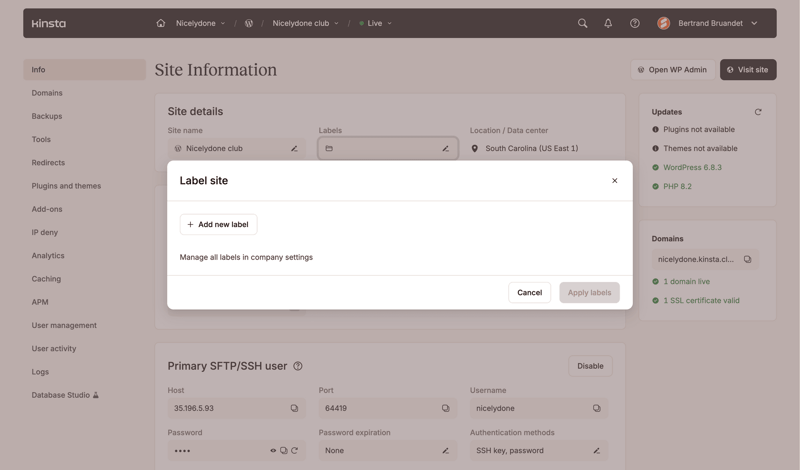Show help for Primary SFTP/SSH user

coord(298,366)
